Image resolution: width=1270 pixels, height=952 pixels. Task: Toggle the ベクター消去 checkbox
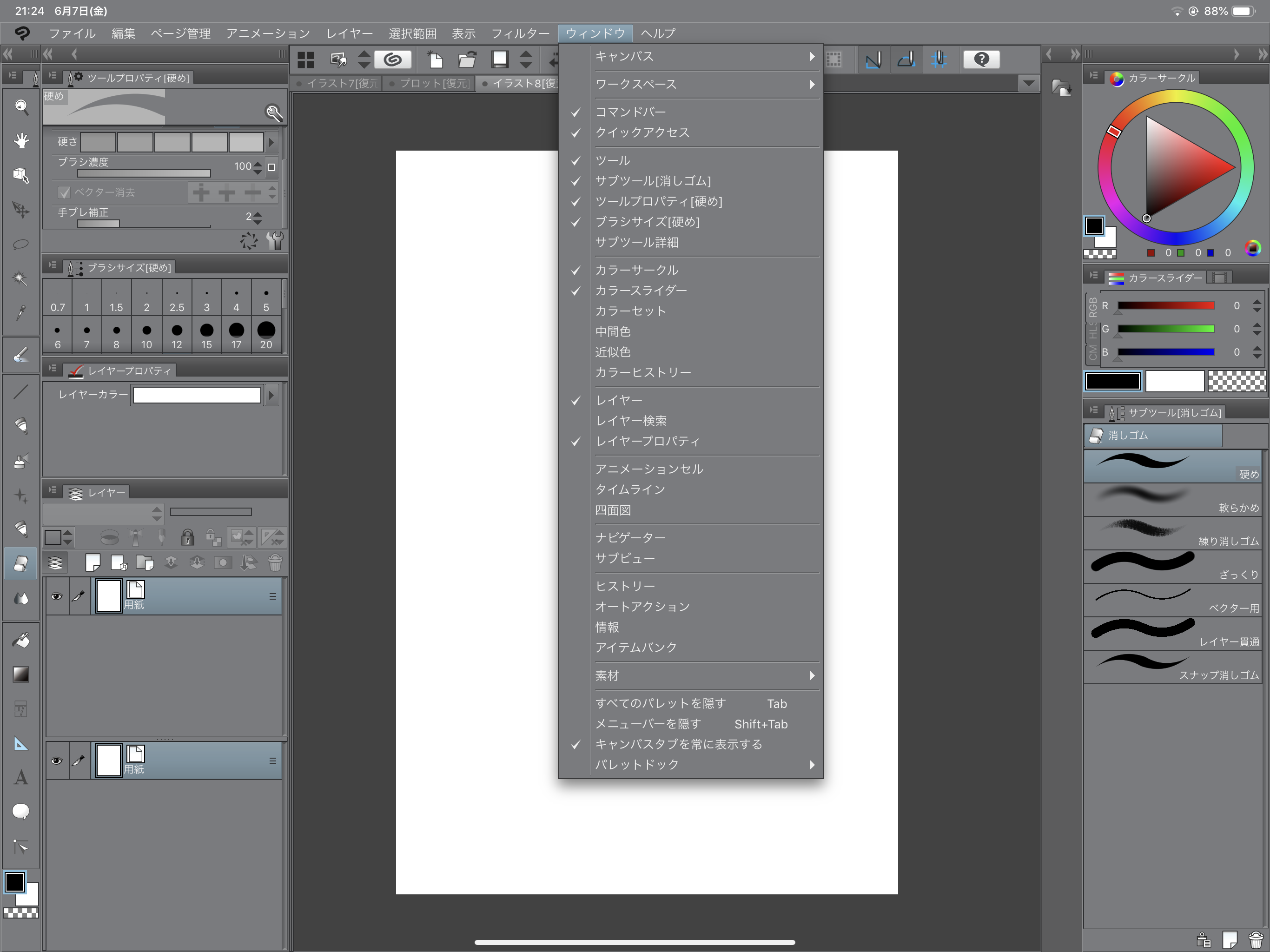coord(64,192)
